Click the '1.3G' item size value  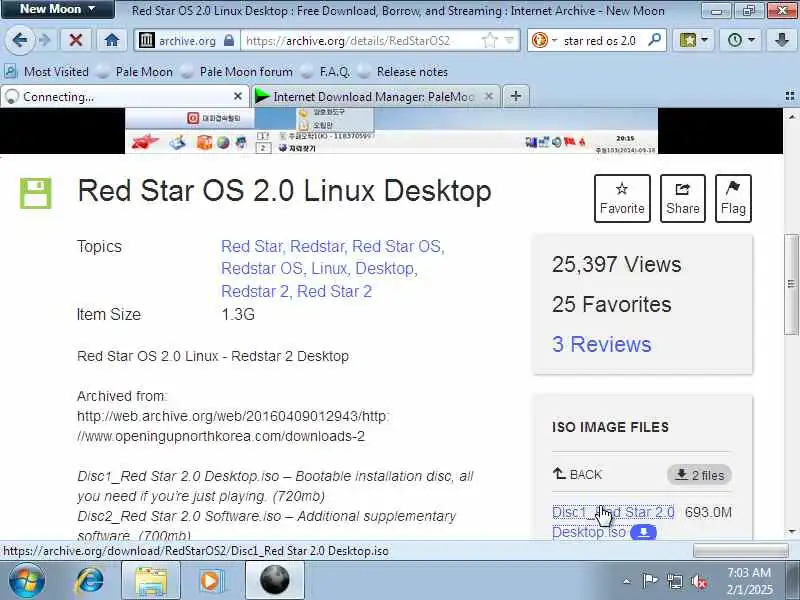[x=238, y=314]
